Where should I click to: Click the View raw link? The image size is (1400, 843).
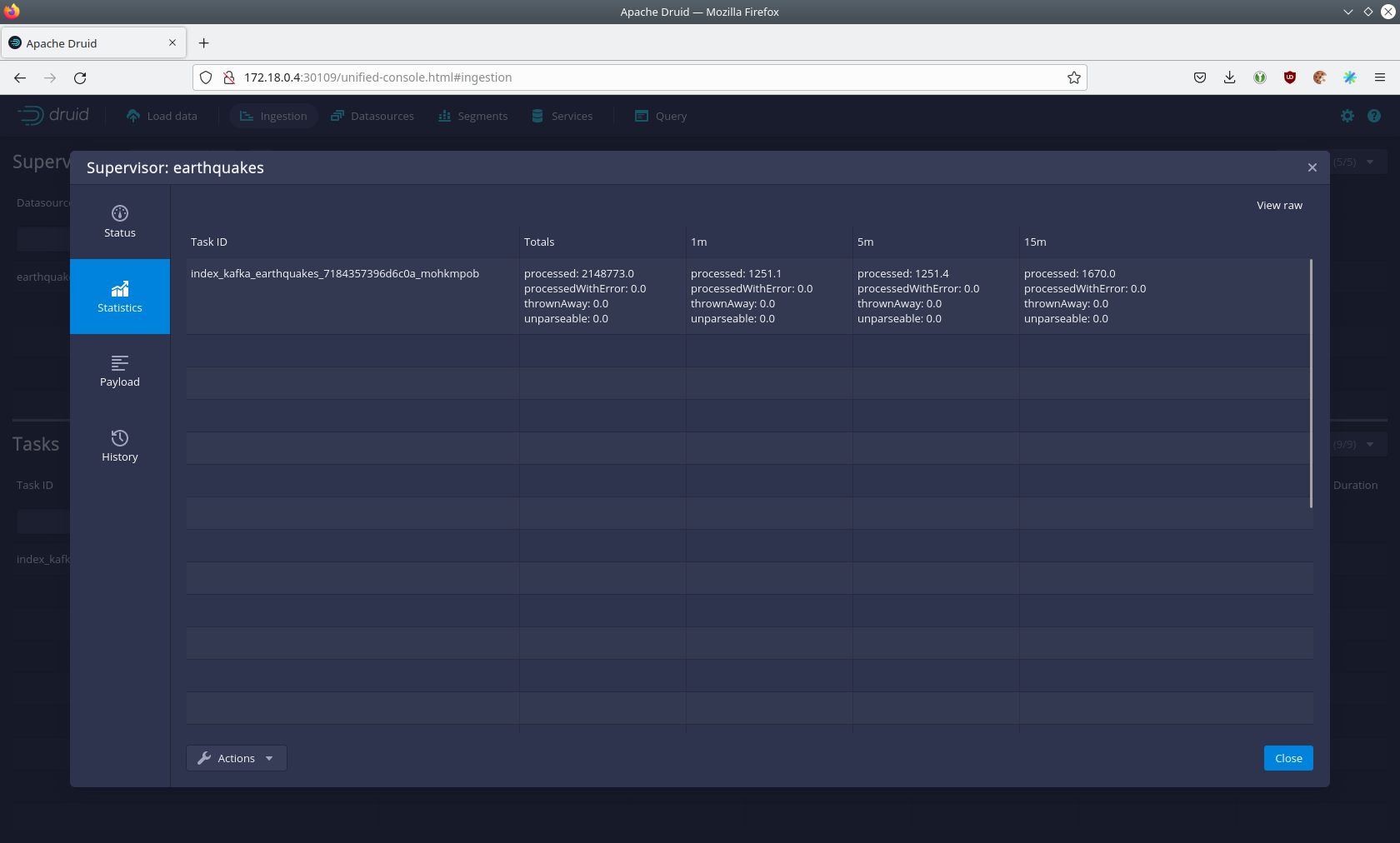pyautogui.click(x=1278, y=206)
